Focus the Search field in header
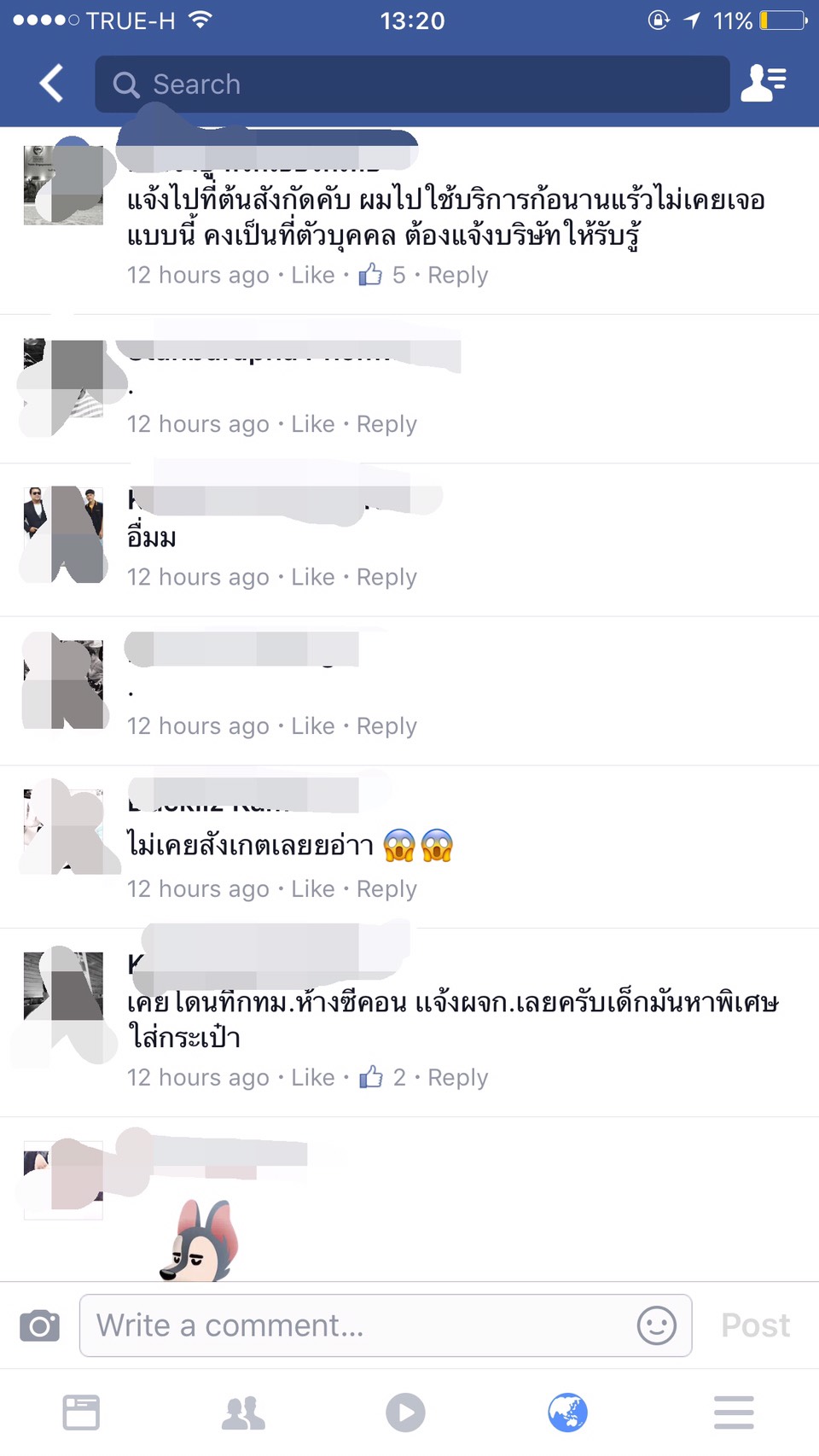The height and width of the screenshot is (1456, 819). pyautogui.click(x=412, y=84)
